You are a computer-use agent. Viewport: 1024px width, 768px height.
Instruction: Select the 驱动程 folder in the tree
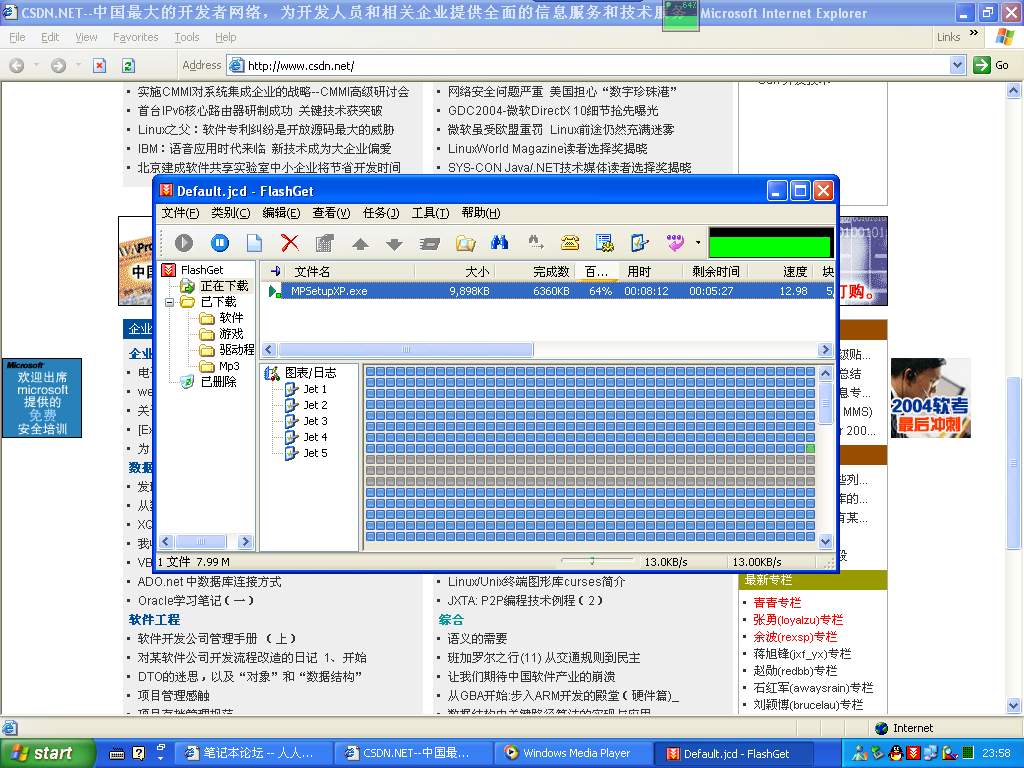click(236, 349)
